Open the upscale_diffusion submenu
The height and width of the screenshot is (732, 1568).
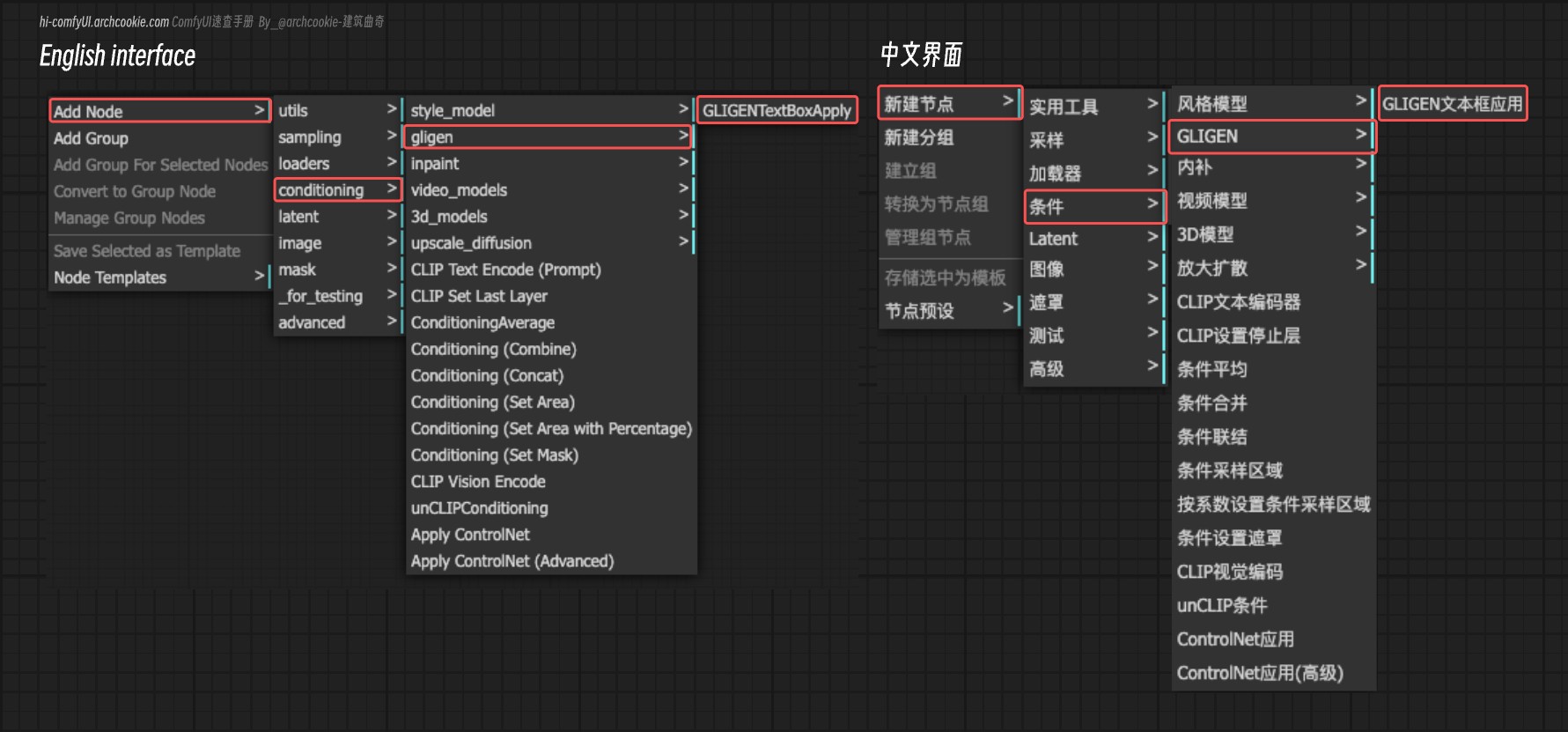(550, 242)
